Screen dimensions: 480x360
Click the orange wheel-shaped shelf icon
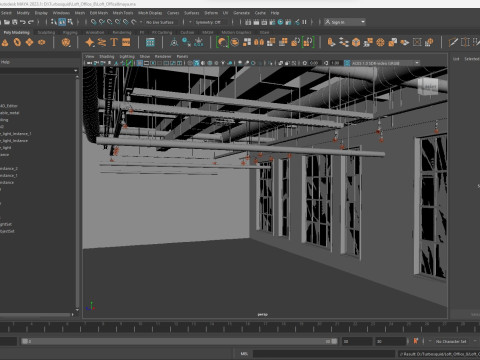coord(380,42)
